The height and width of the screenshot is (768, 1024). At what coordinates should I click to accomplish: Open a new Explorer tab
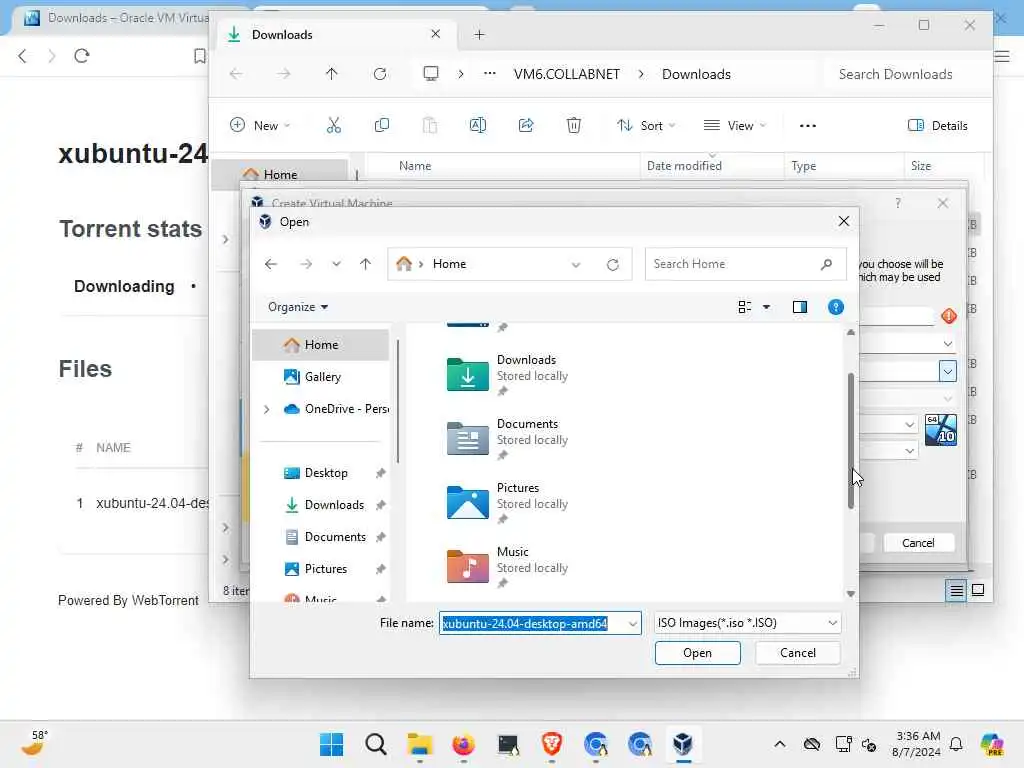479,35
